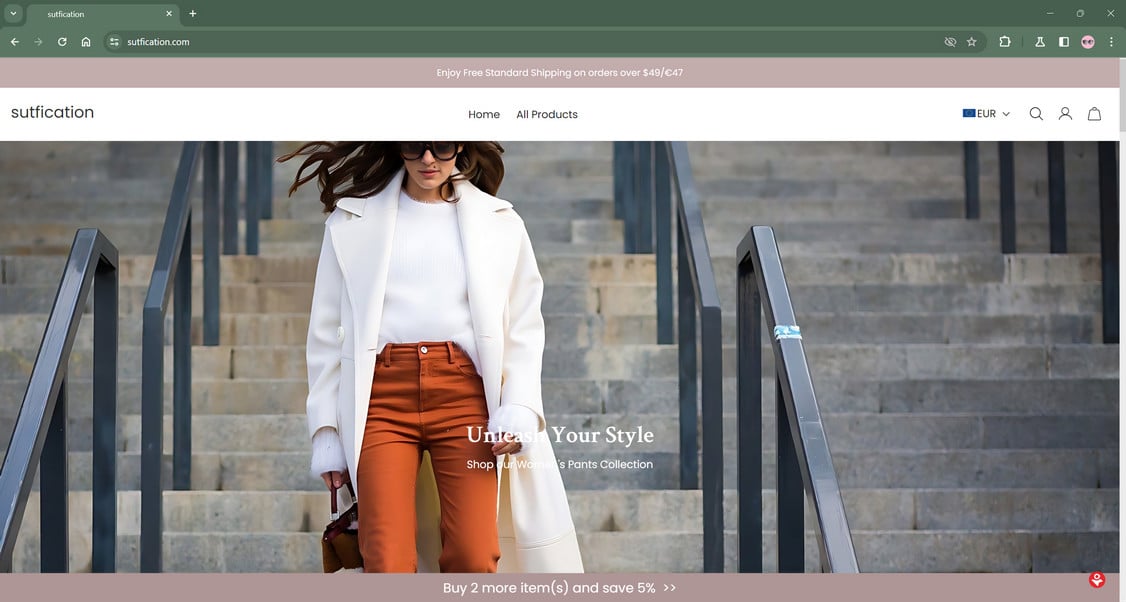The image size is (1126, 602).
Task: Open site information icon in address bar
Action: pos(114,42)
